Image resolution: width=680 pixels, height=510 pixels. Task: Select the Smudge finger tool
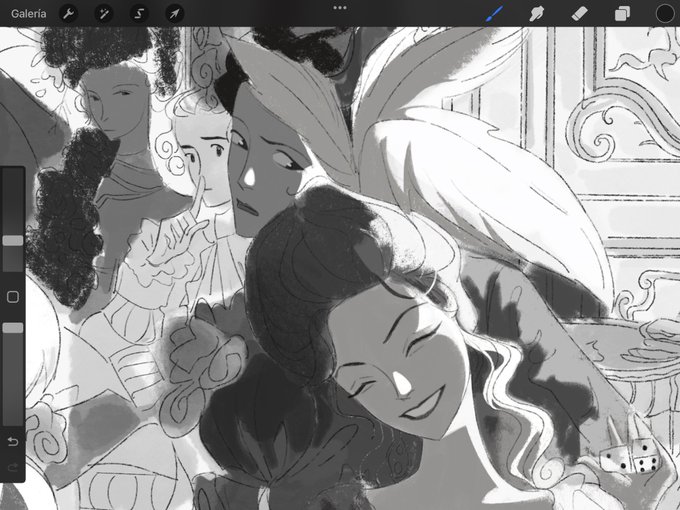pos(537,14)
